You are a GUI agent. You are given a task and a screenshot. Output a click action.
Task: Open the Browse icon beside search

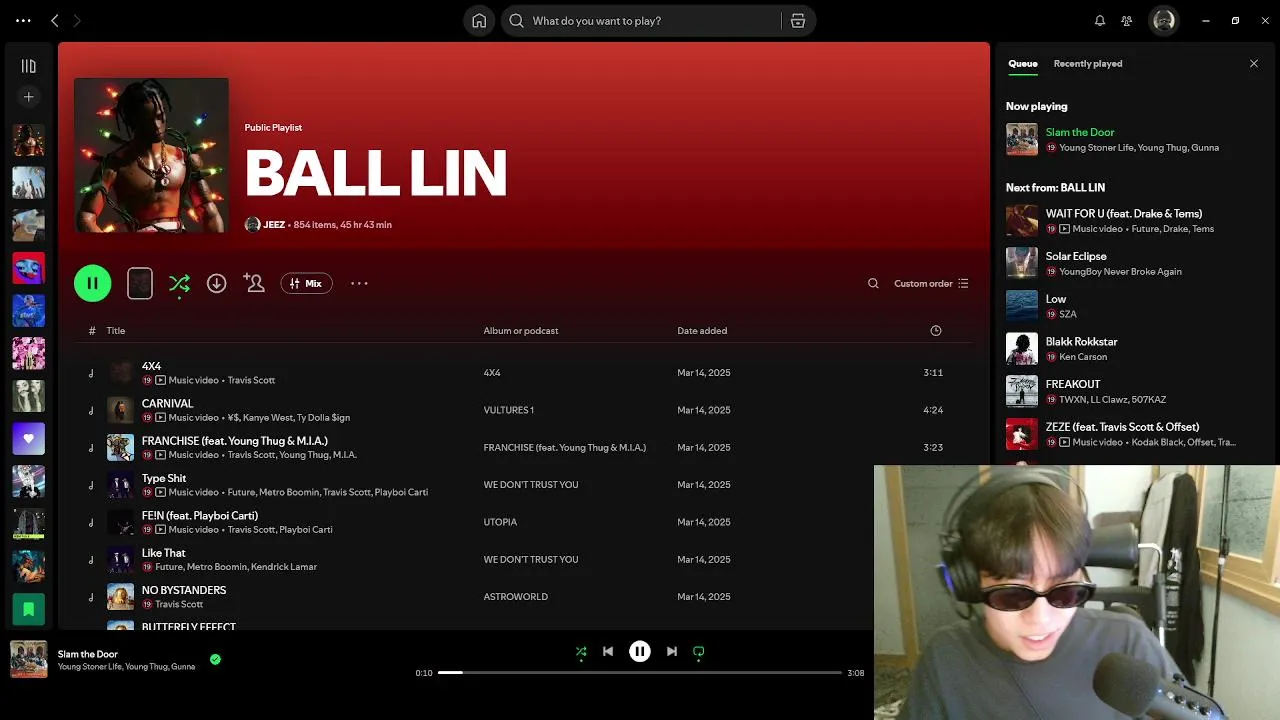pos(798,21)
